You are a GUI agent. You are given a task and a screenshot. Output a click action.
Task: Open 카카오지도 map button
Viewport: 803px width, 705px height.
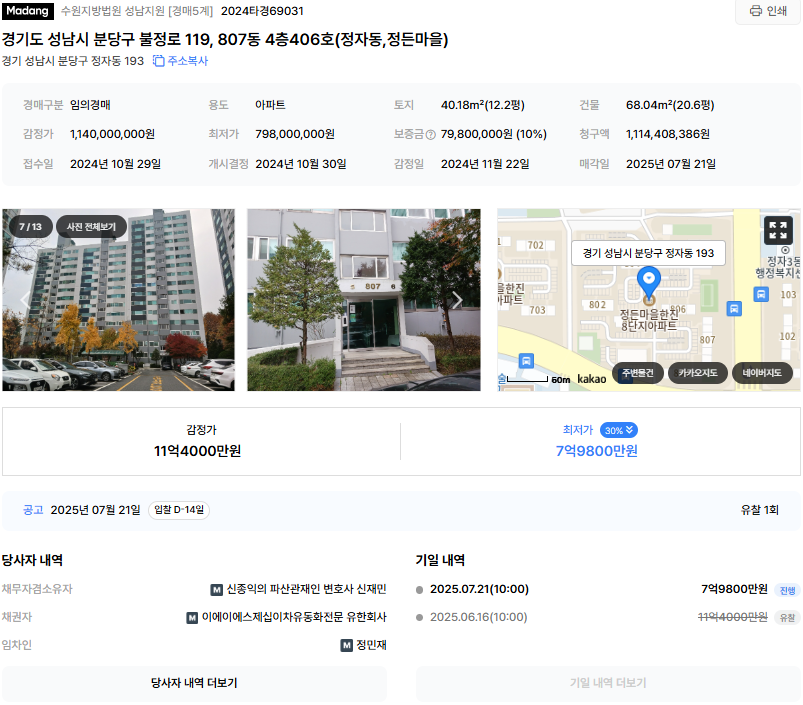pos(698,373)
